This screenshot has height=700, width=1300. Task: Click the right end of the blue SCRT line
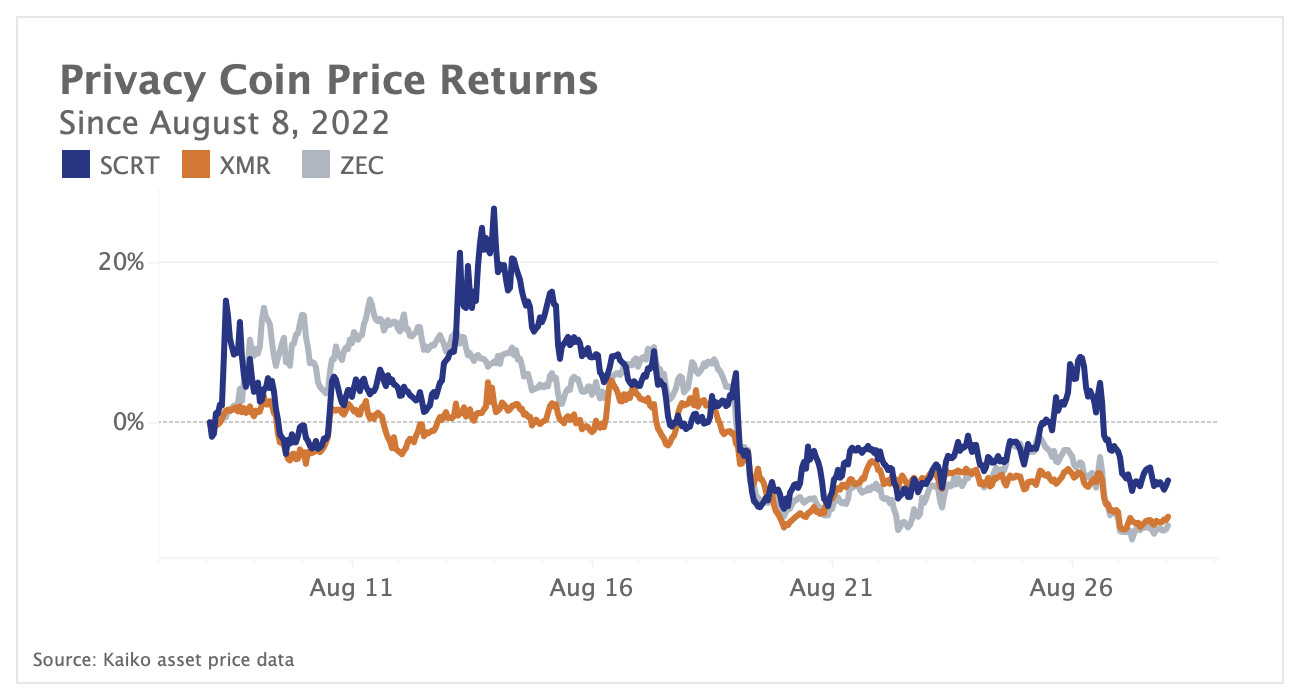point(1168,481)
